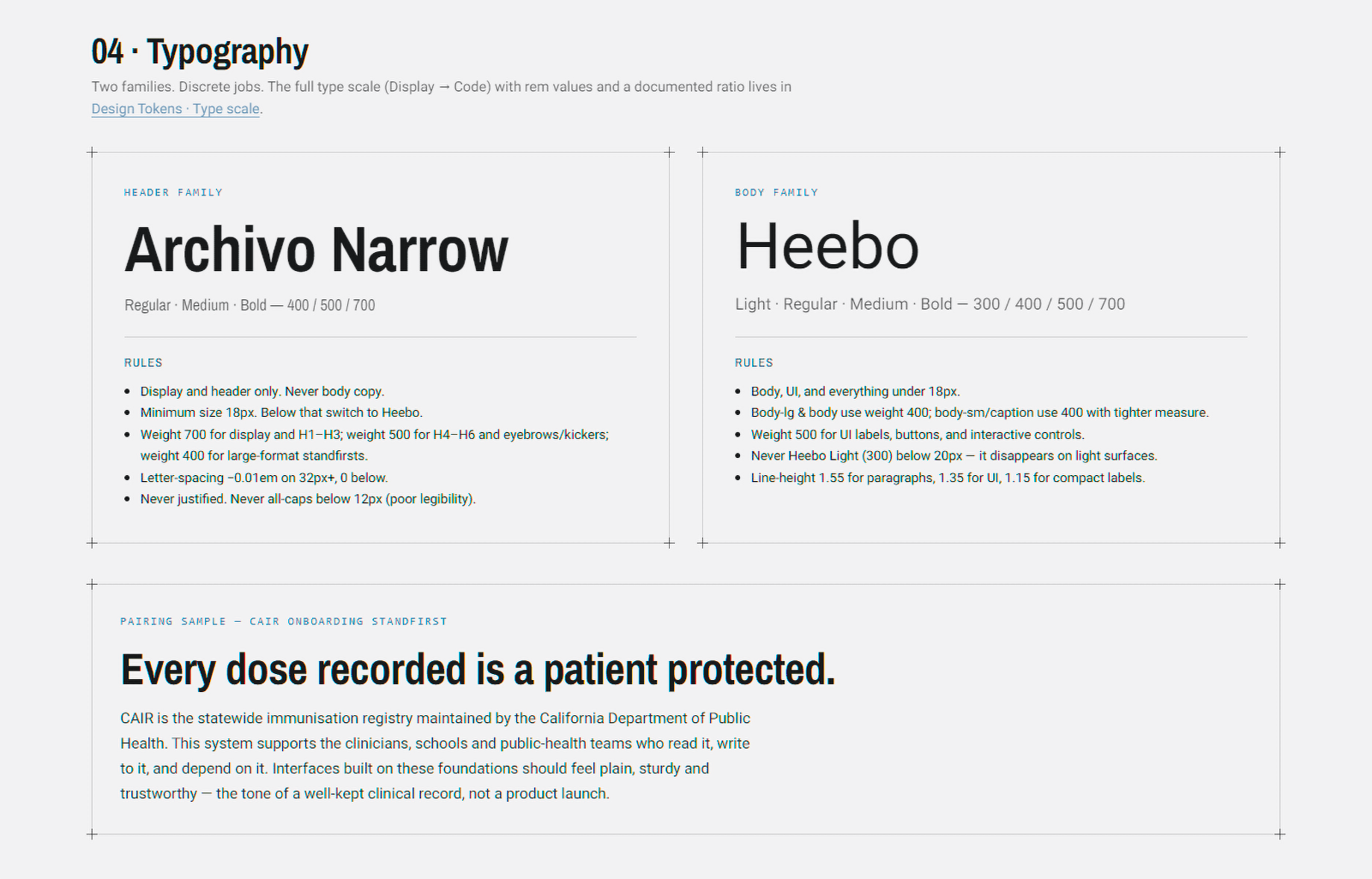Click the PAIRING SAMPLE eyebrow label
The width and height of the screenshot is (1372, 879).
(284, 621)
